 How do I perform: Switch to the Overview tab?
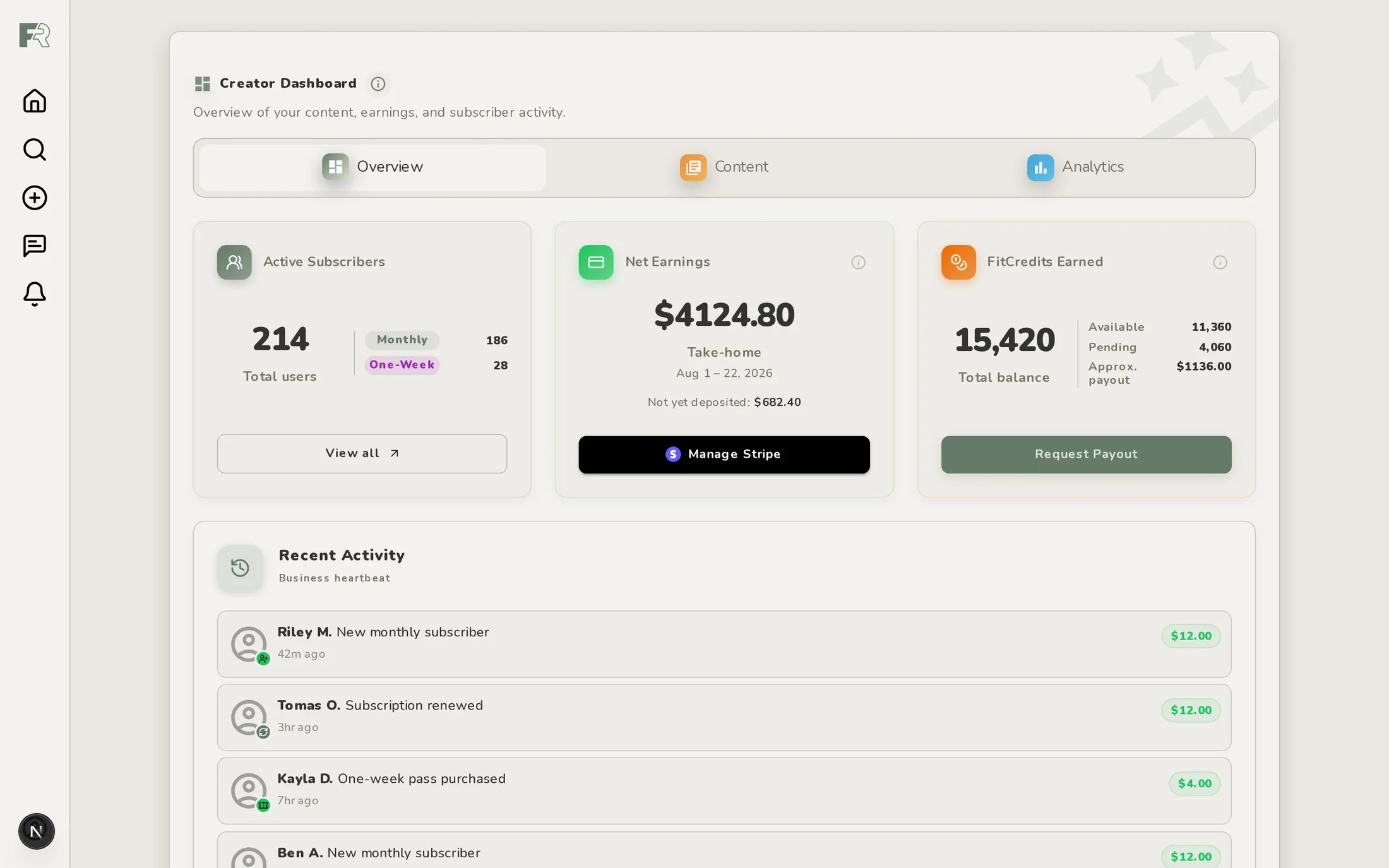tap(373, 167)
